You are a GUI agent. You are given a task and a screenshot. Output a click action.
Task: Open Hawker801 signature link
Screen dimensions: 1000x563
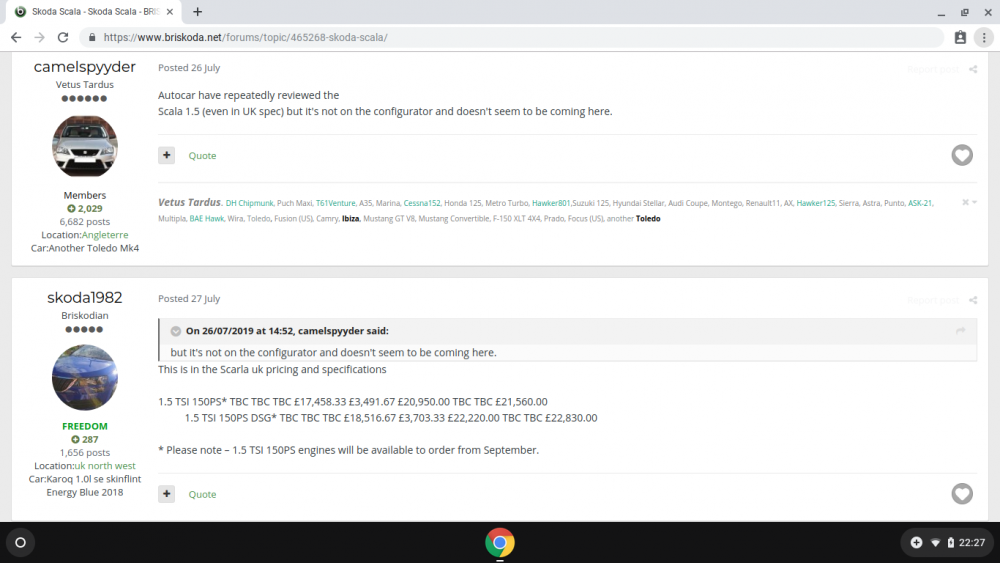pyautogui.click(x=551, y=203)
